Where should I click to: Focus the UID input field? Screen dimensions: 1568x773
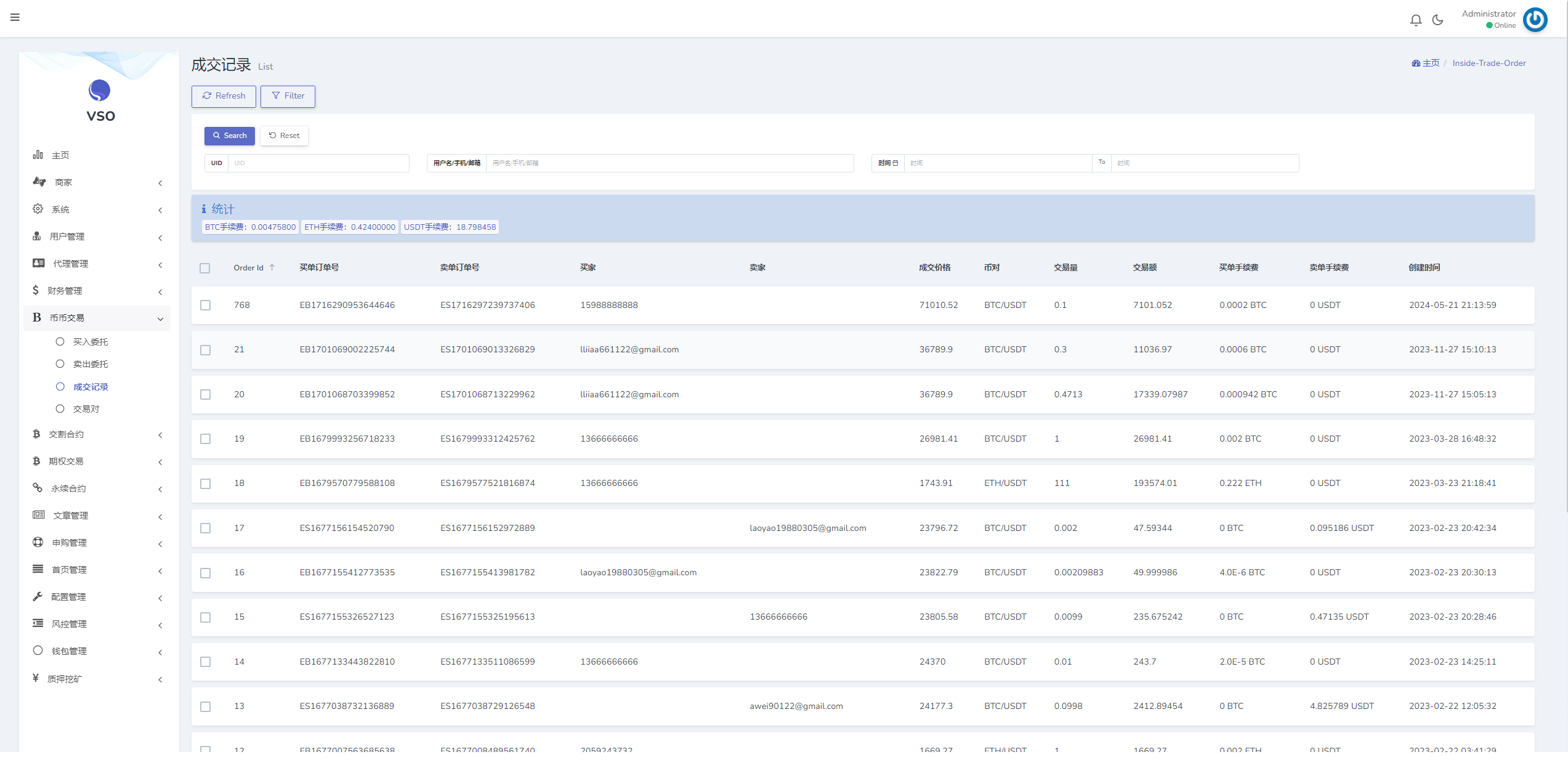coord(318,163)
